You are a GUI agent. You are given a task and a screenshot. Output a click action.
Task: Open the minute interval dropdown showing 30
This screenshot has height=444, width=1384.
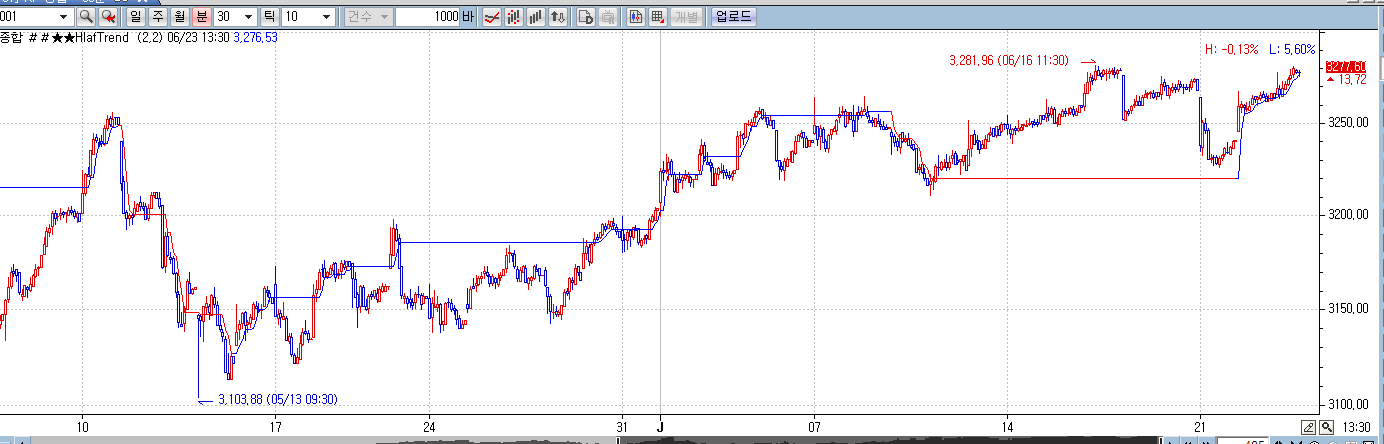pyautogui.click(x=247, y=17)
